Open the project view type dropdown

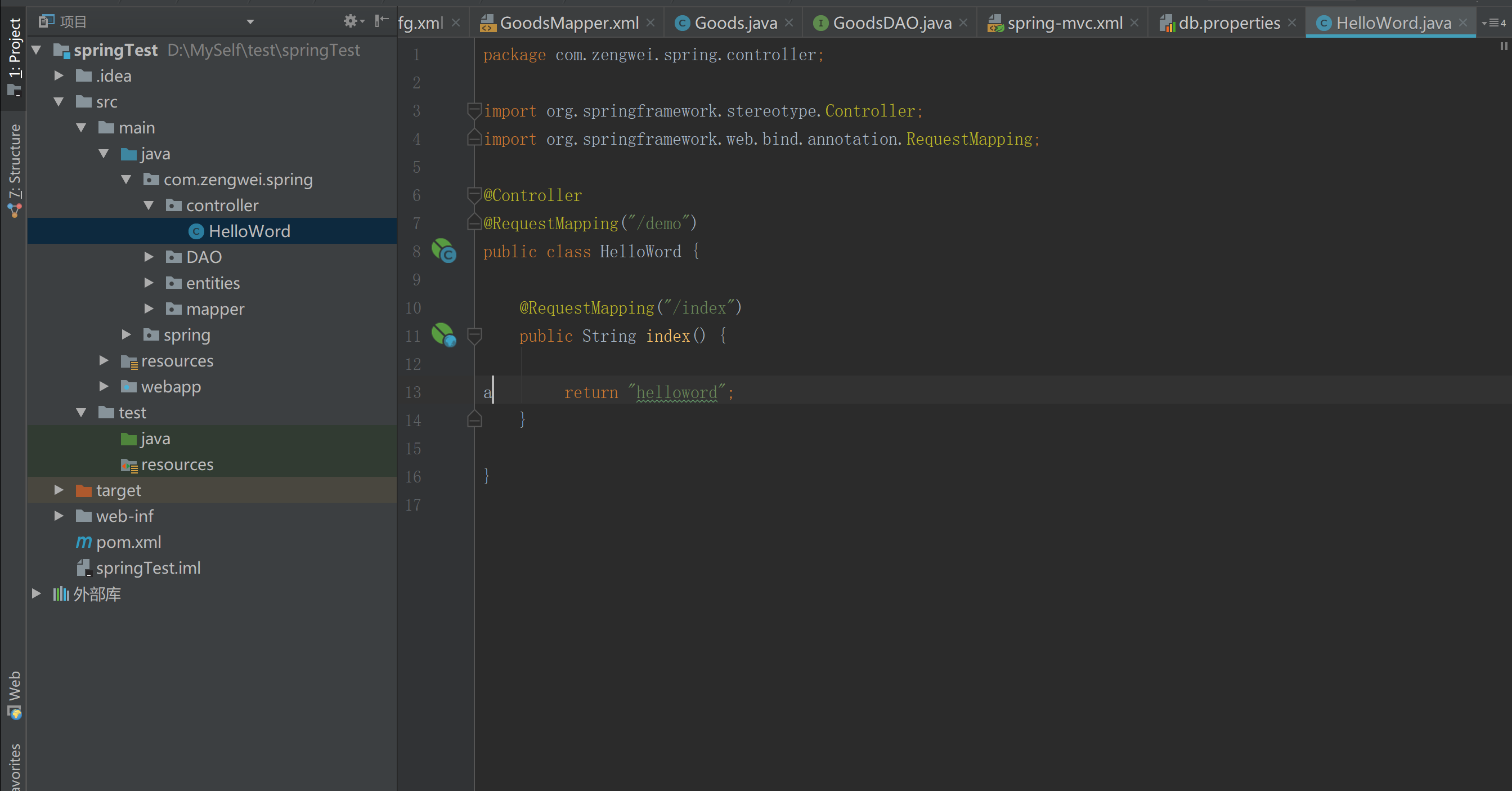coord(250,22)
